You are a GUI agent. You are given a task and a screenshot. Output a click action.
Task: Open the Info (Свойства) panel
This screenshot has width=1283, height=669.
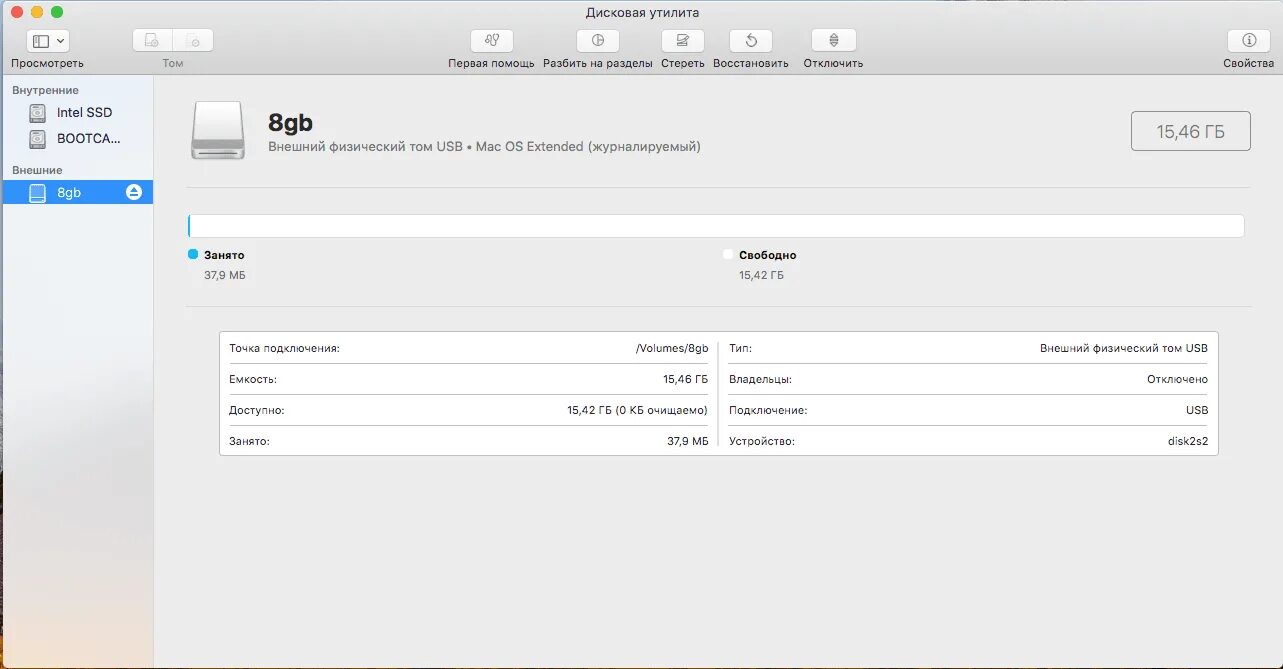[x=1249, y=41]
